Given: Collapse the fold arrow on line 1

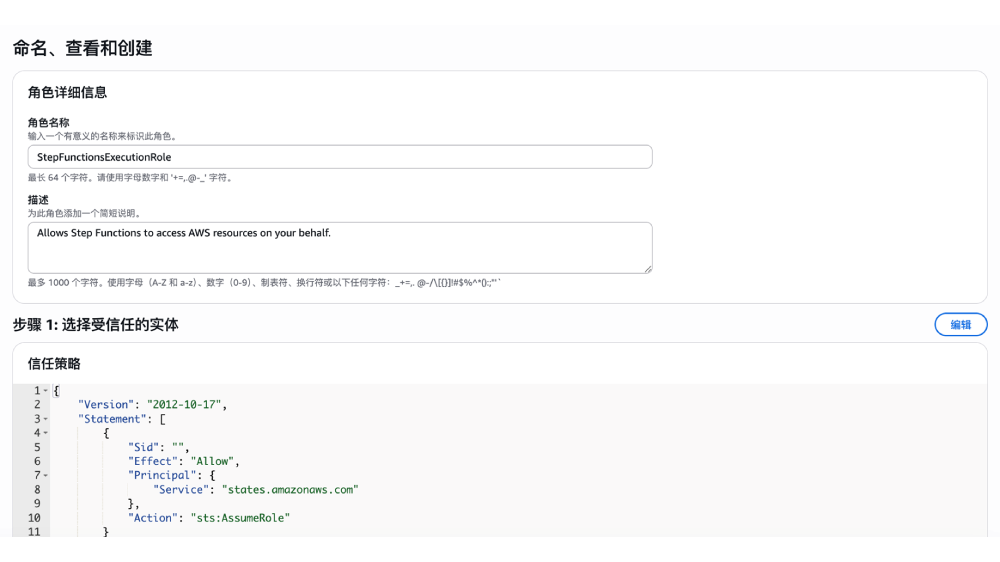Looking at the screenshot, I should (46, 391).
